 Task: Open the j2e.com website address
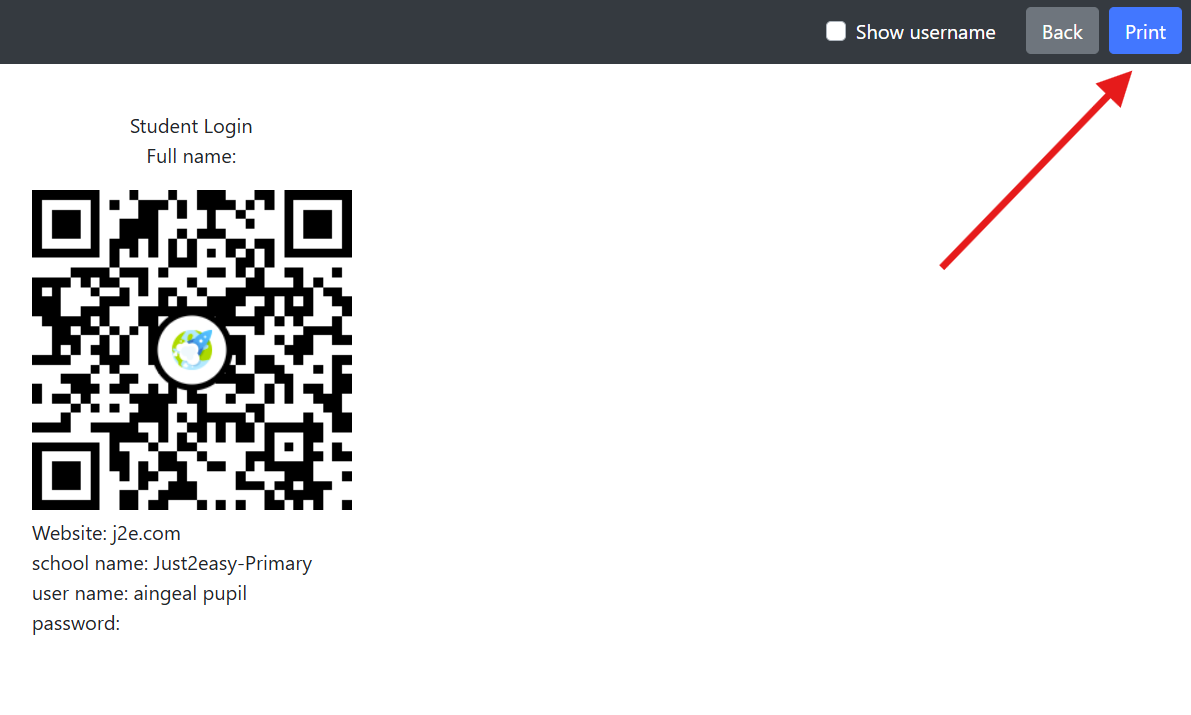146,533
